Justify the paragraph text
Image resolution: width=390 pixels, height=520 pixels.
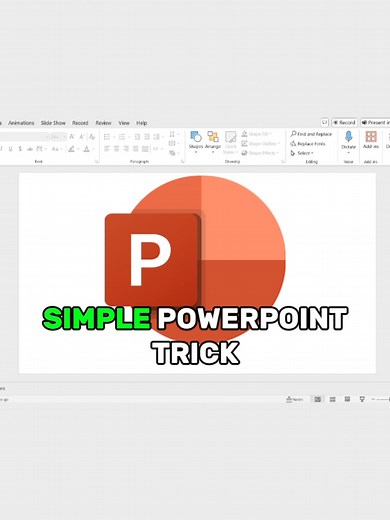tap(135, 149)
